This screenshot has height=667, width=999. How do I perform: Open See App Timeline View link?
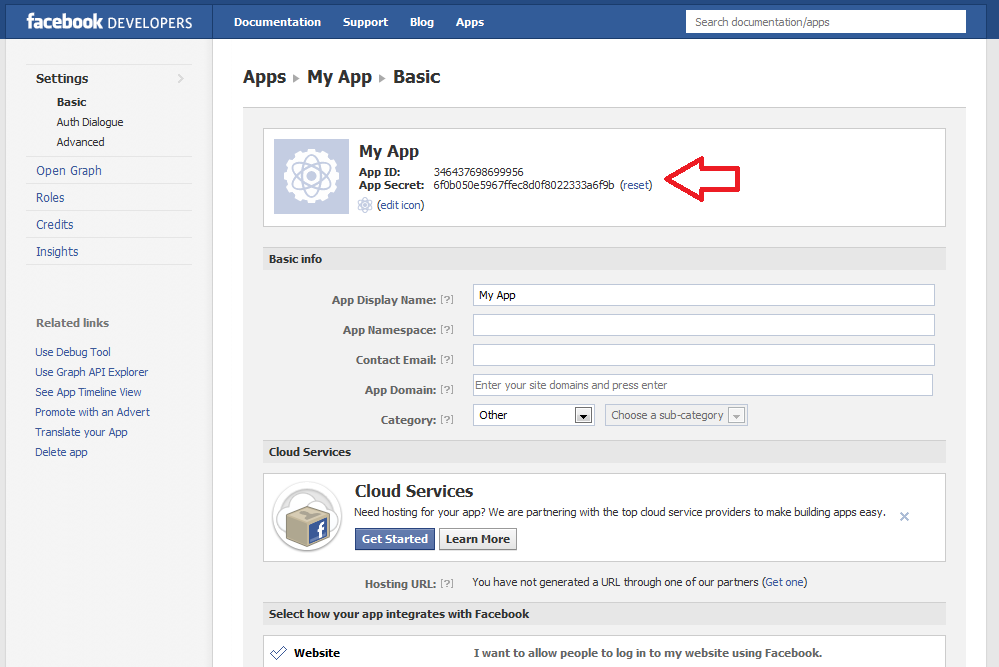(x=89, y=392)
